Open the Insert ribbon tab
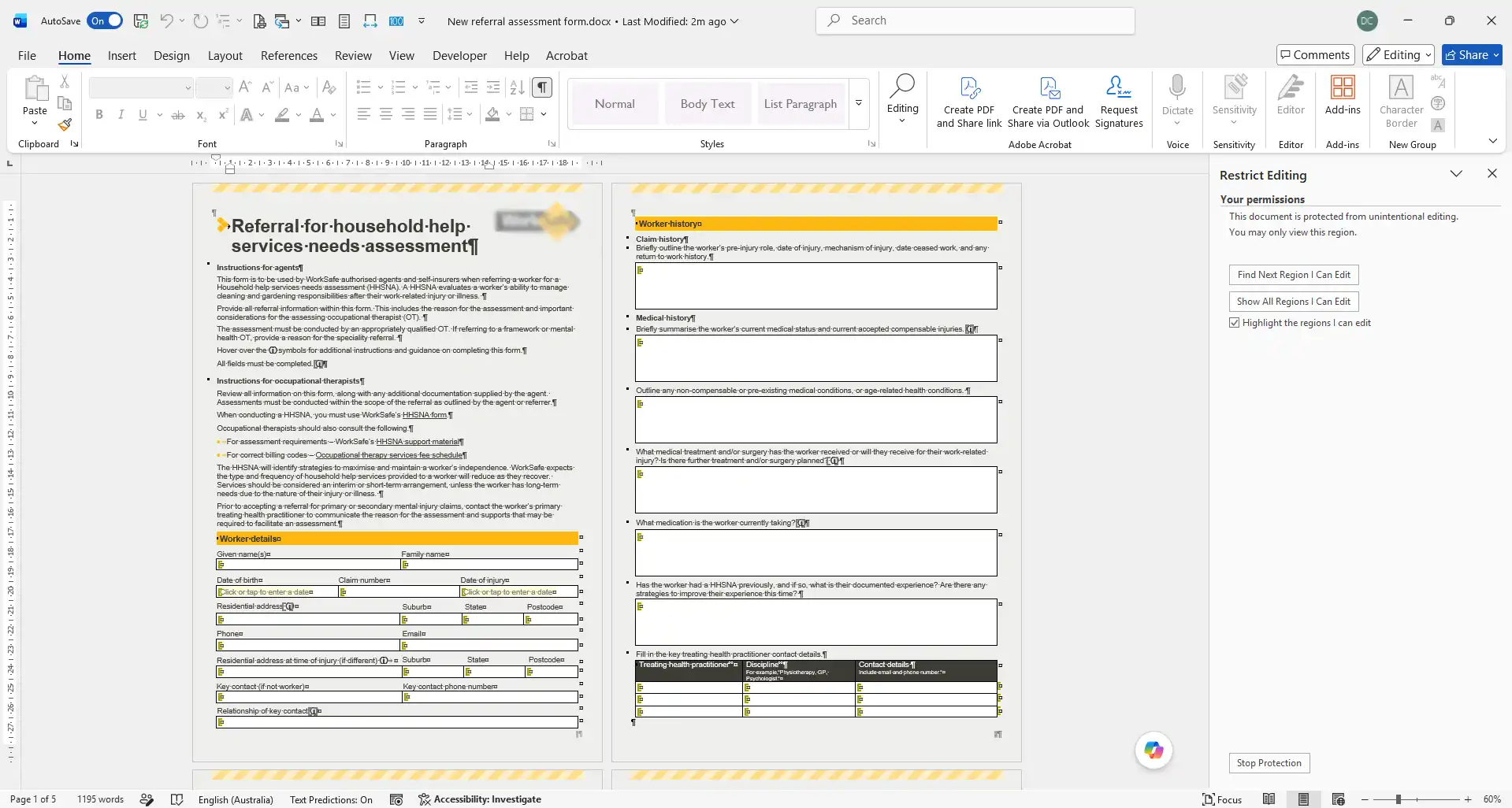This screenshot has height=808, width=1512. click(122, 56)
